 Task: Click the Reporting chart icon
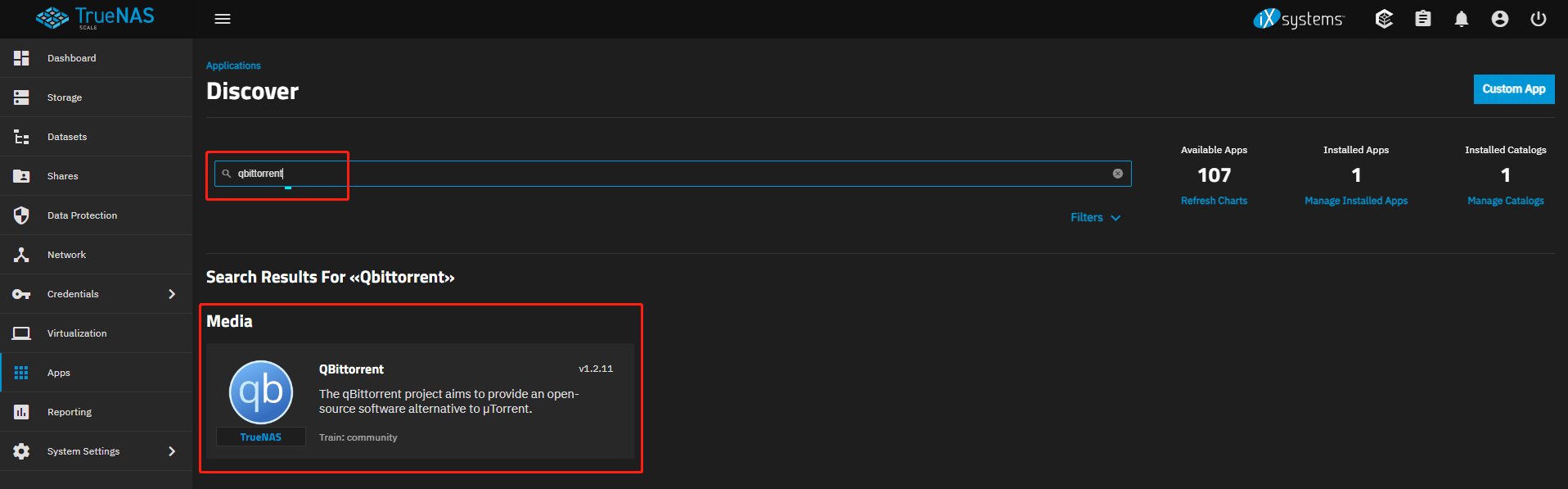[x=21, y=412]
